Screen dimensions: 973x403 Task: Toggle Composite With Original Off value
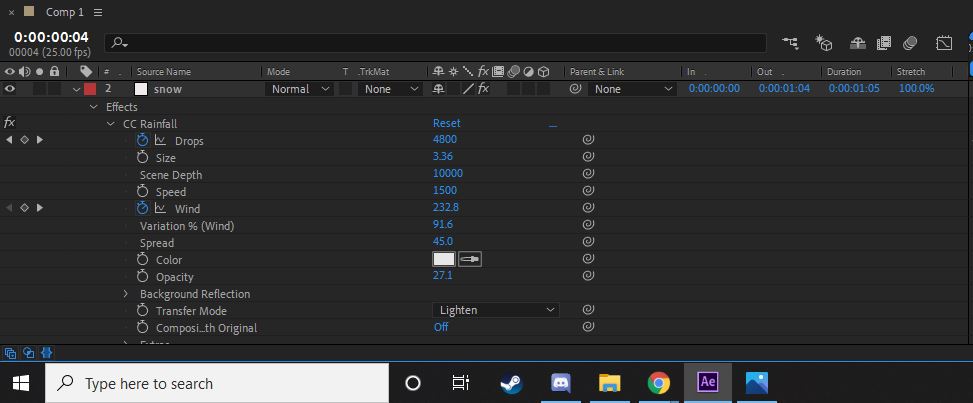(440, 327)
